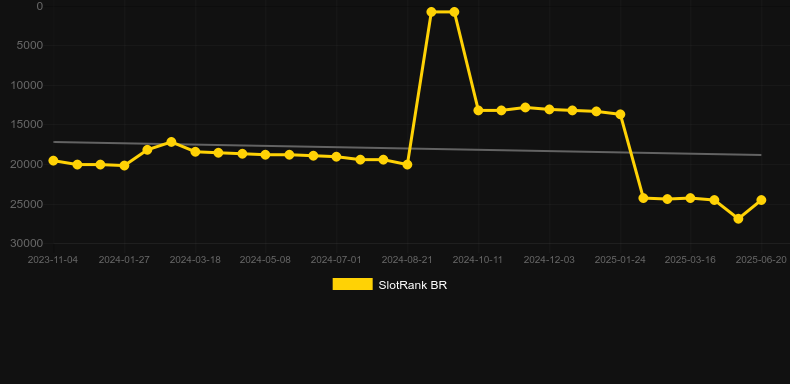
Task: Click the x-axis date 2024-05-08
Action: [x=265, y=260]
